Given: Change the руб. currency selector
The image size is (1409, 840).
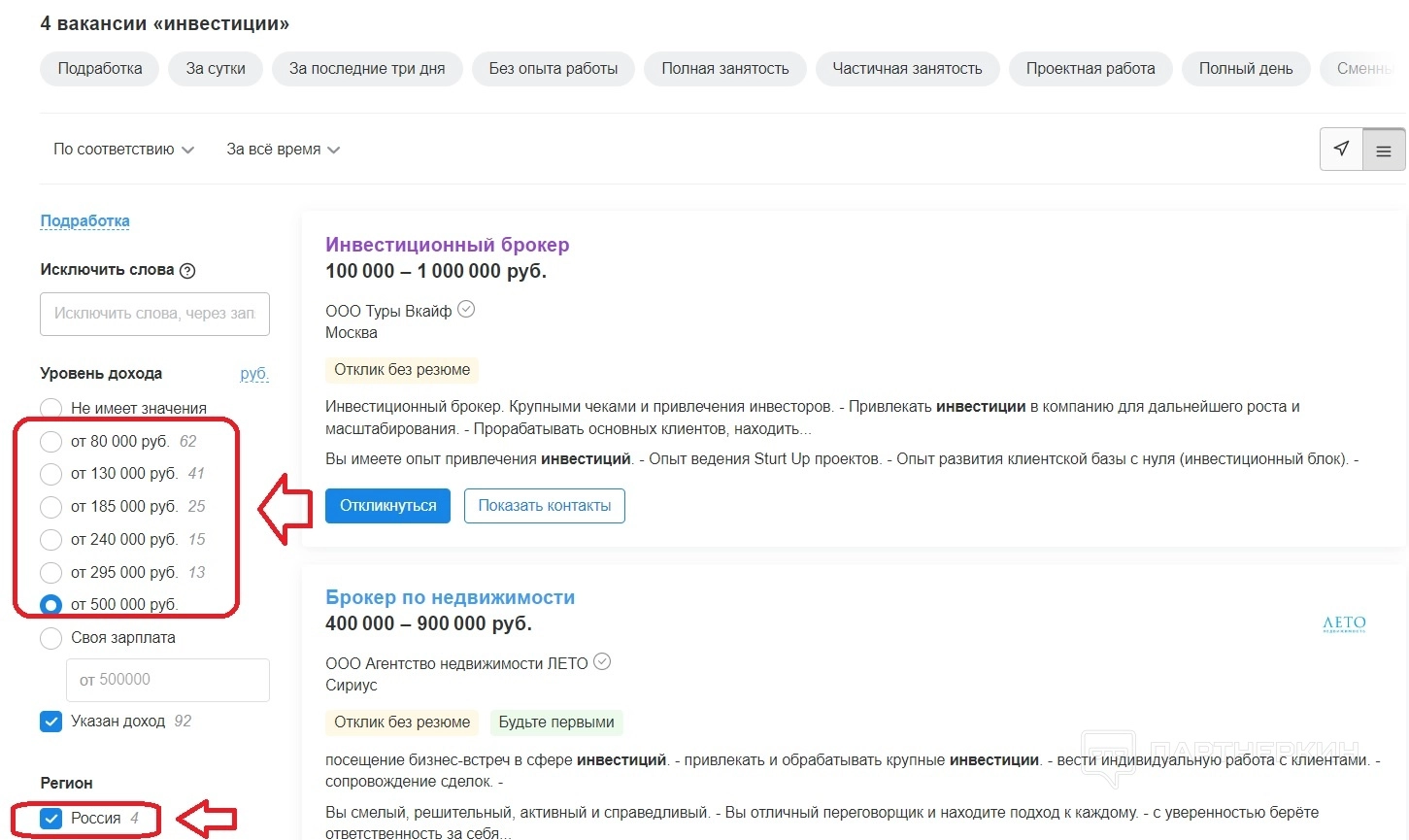Looking at the screenshot, I should pyautogui.click(x=253, y=374).
